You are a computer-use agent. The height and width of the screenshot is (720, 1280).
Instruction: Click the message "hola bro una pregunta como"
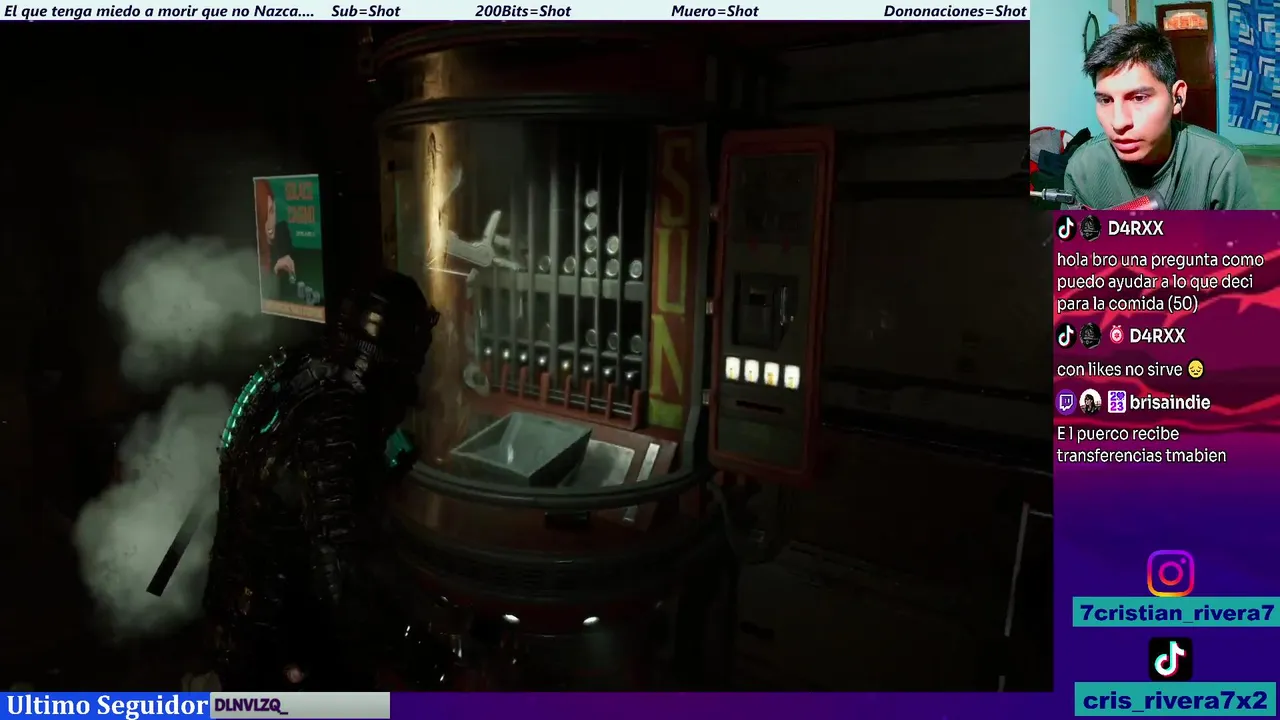[1160, 281]
